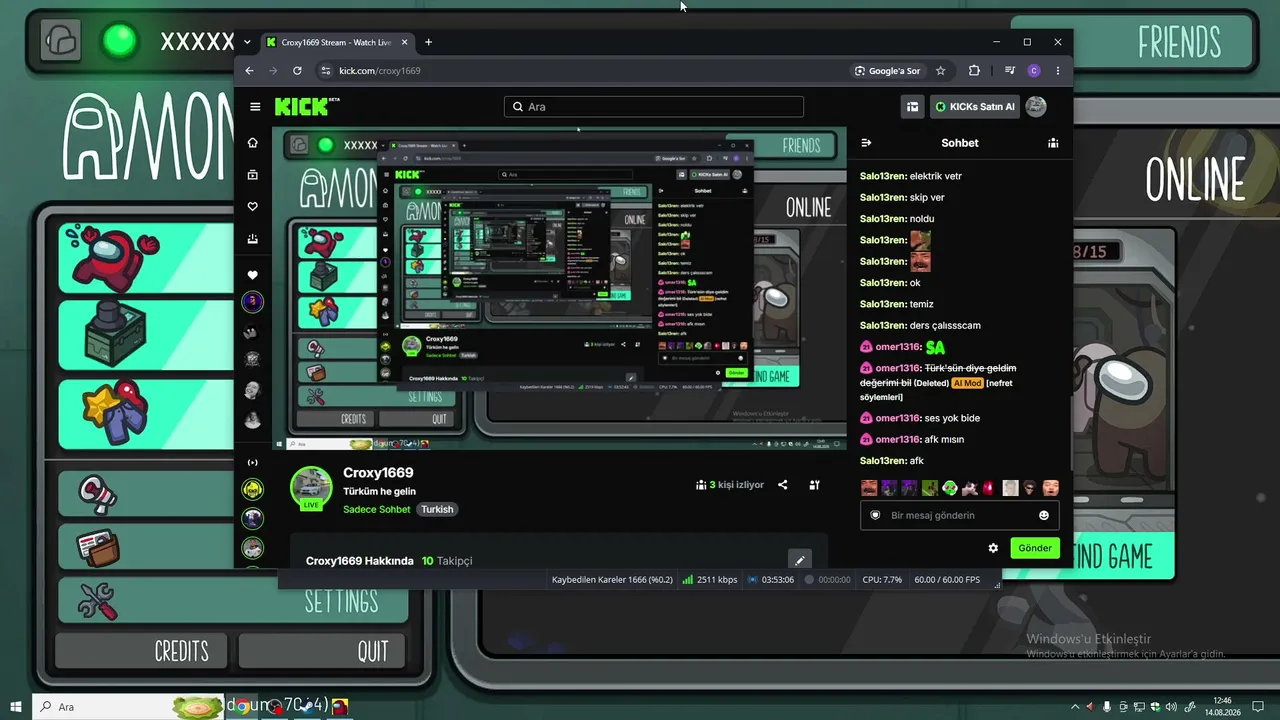Click the KICKs Satın Al button
Viewport: 1280px width, 720px height.
tap(974, 107)
